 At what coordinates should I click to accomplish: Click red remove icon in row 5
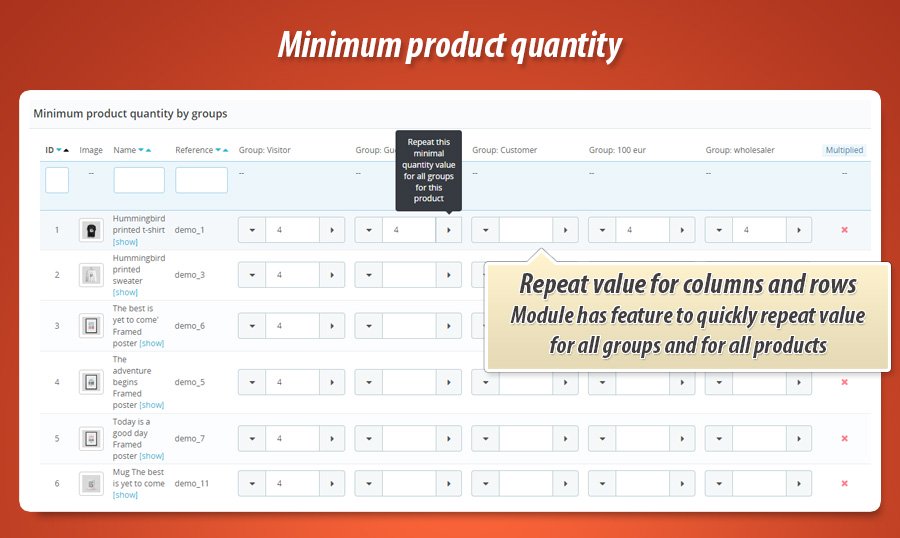pos(844,438)
